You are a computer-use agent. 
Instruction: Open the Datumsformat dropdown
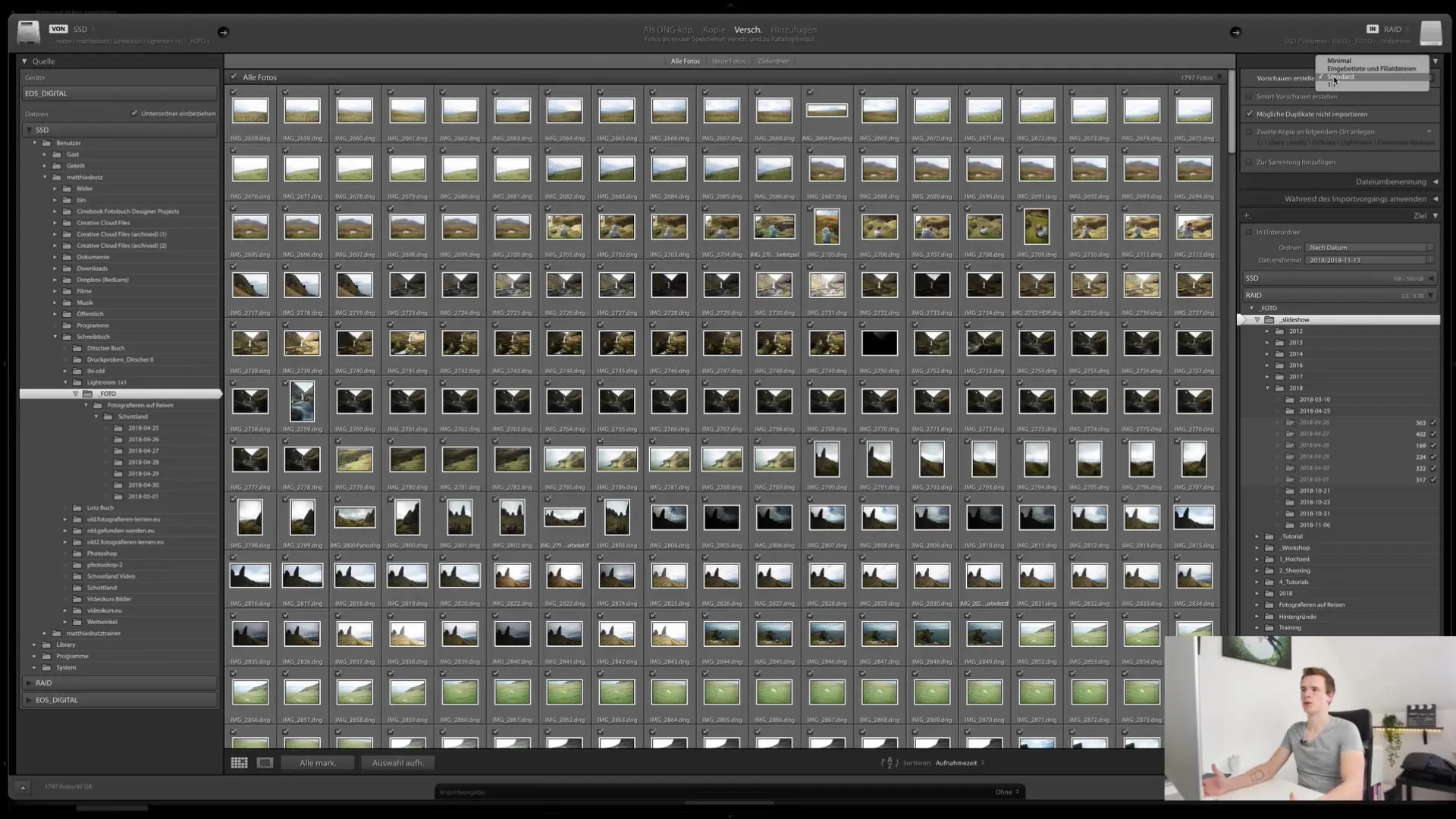point(1370,260)
